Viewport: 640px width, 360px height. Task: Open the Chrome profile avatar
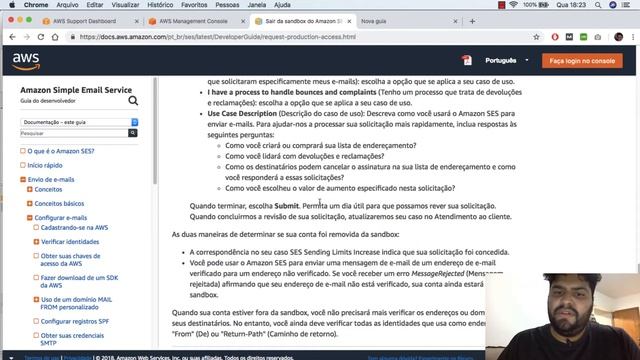[x=618, y=37]
